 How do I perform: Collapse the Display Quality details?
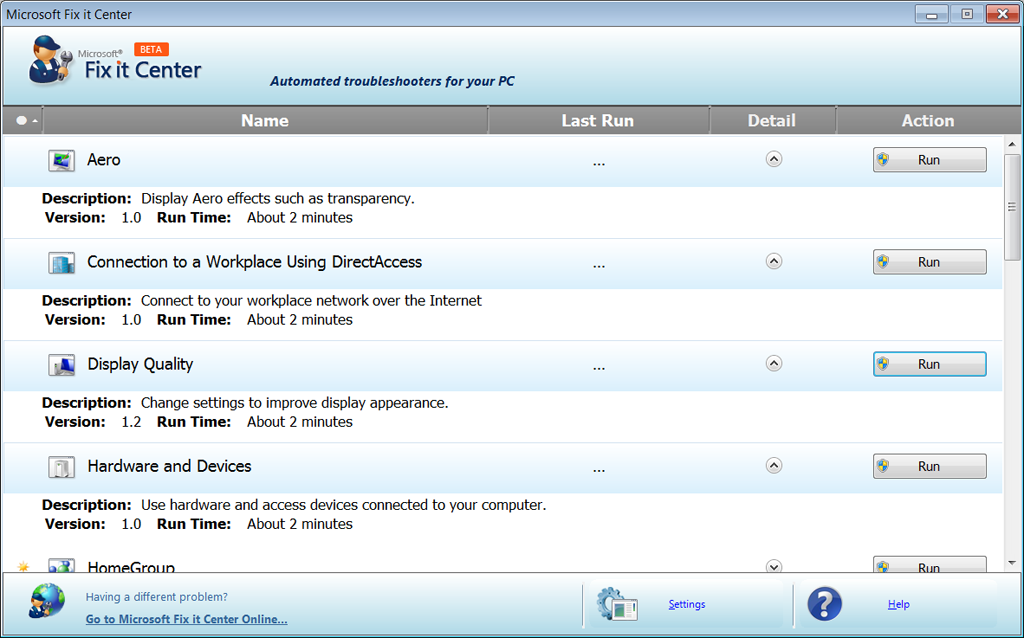[774, 364]
